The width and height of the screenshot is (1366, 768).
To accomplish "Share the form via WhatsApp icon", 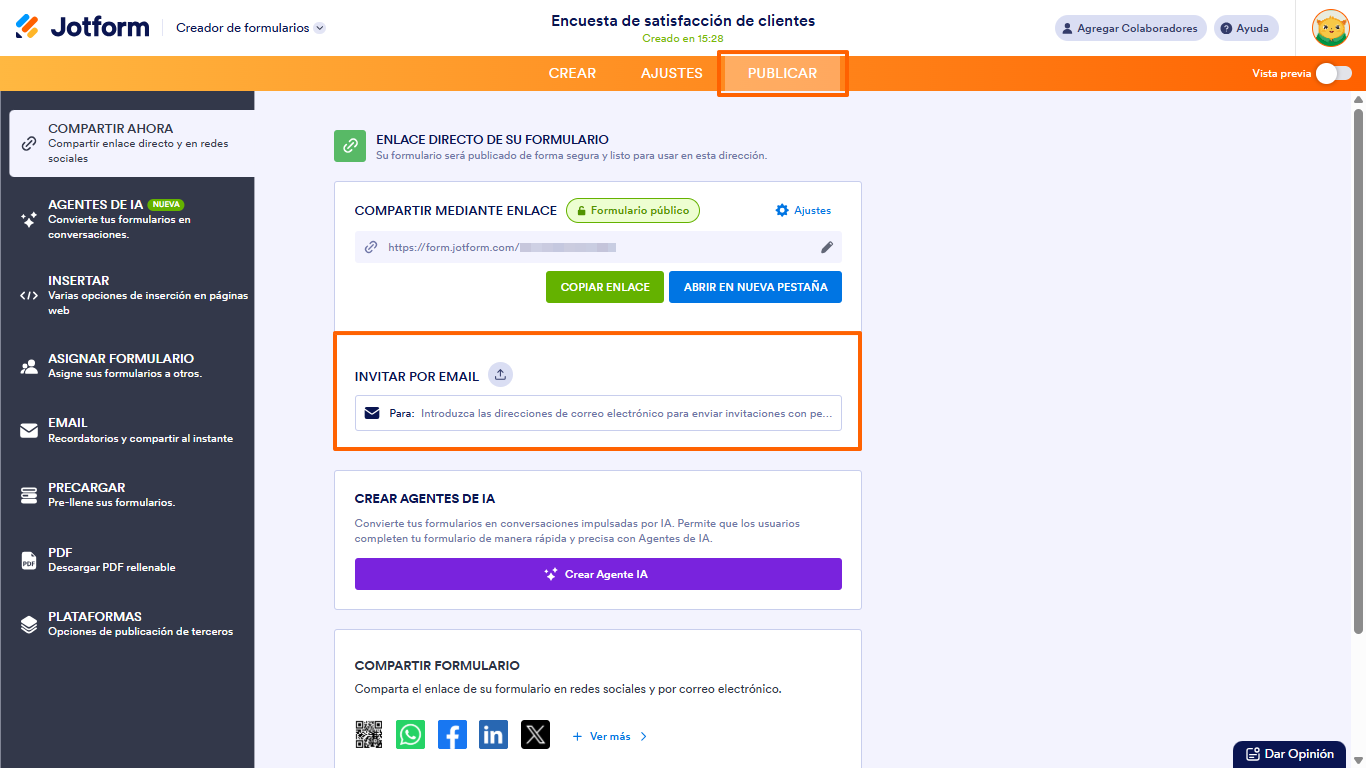I will 410,735.
